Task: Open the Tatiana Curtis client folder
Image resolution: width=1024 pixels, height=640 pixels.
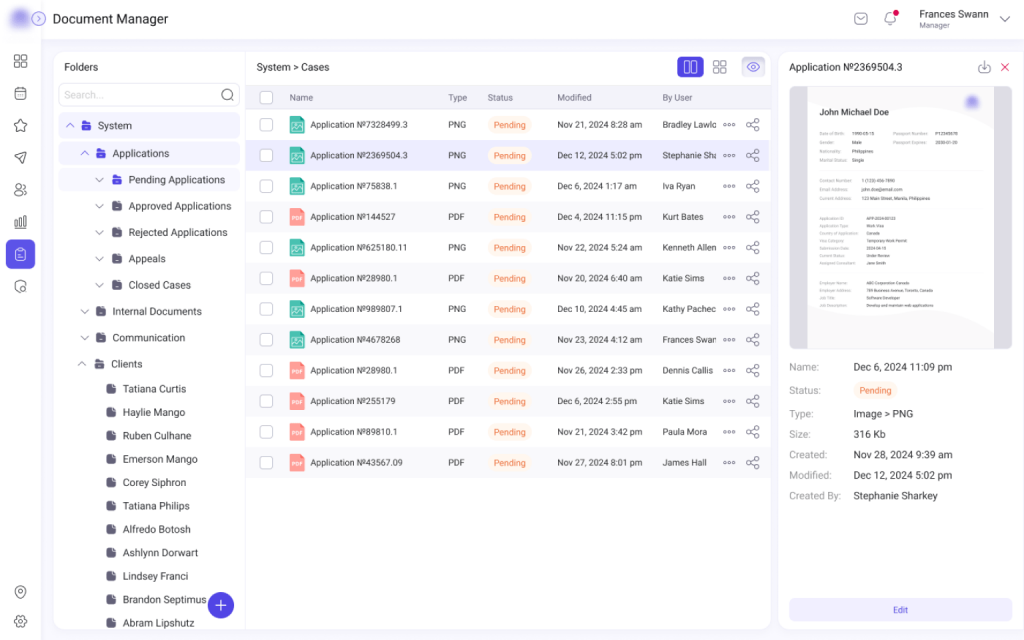Action: (x=154, y=389)
